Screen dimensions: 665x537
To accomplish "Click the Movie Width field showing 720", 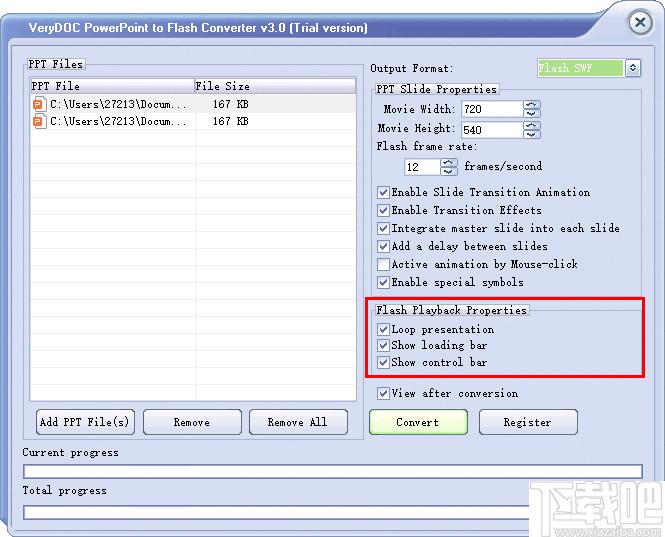I will coord(492,109).
